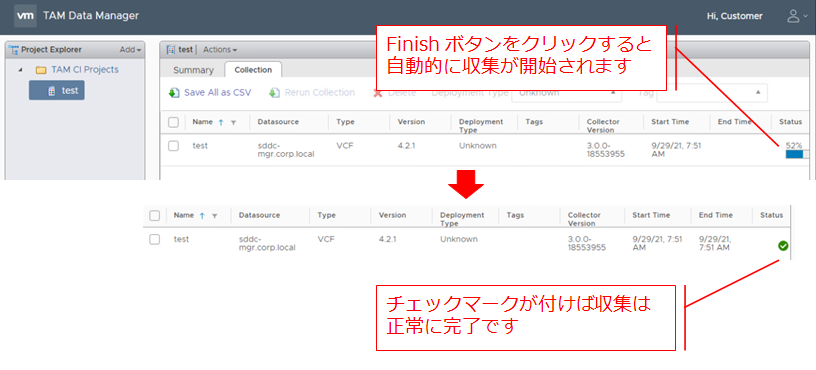
Task: Click the Start Time header, upper table
Action: [x=670, y=122]
